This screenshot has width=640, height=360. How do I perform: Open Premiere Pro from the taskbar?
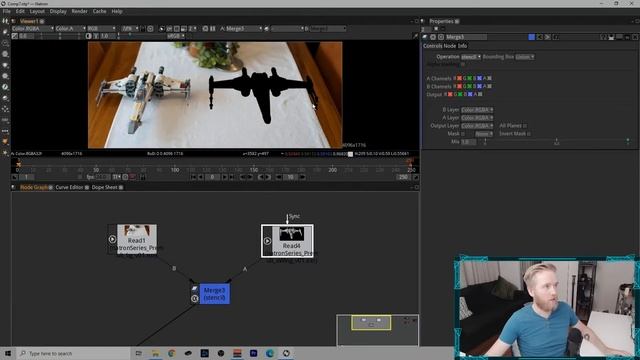(253, 353)
